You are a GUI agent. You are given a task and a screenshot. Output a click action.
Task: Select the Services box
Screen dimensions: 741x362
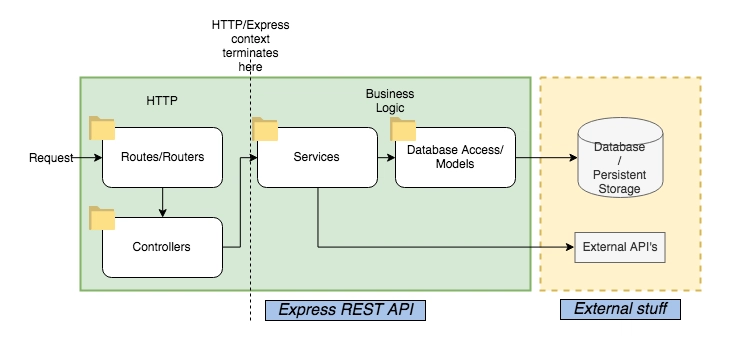coord(317,157)
